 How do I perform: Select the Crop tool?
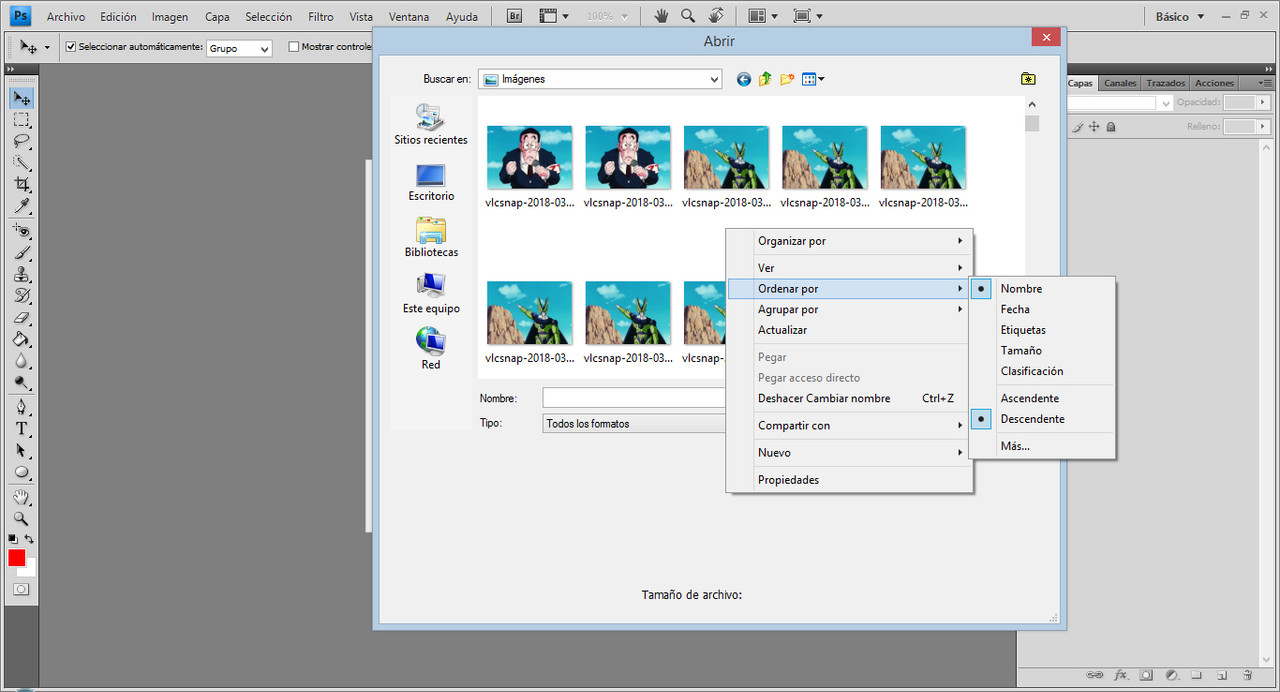pos(21,185)
